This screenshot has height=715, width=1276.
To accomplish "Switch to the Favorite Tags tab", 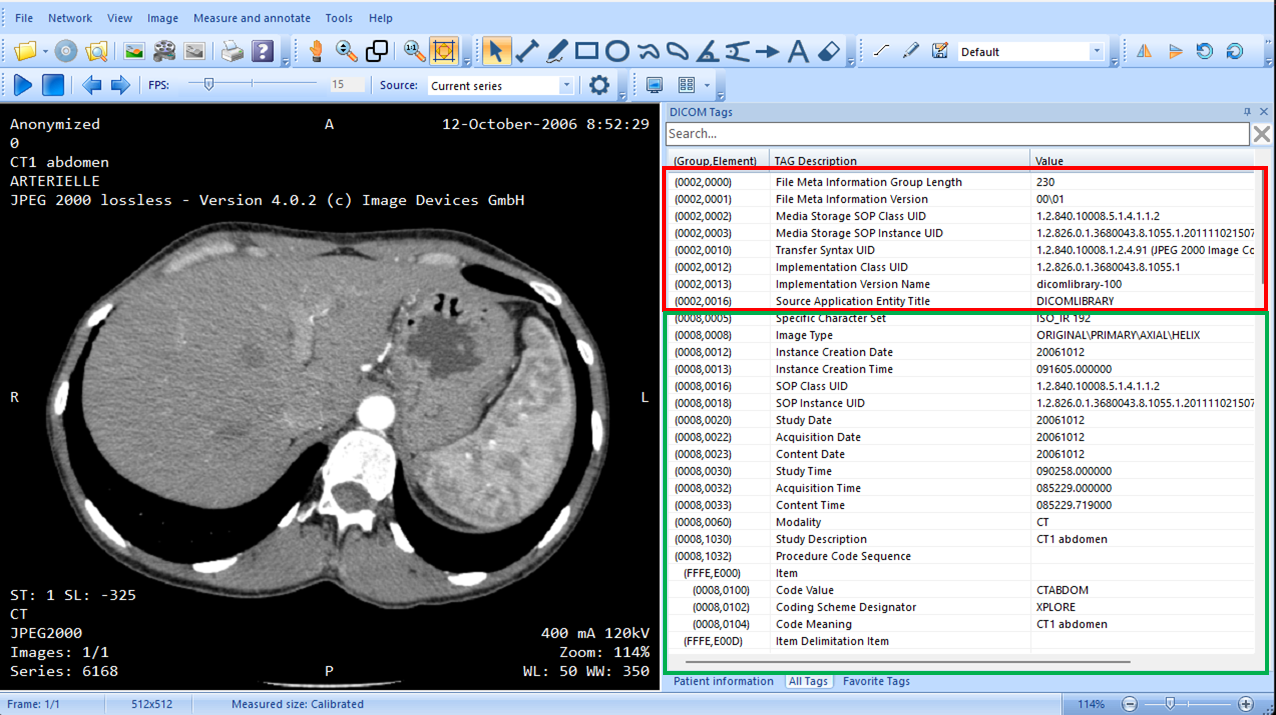I will pyautogui.click(x=876, y=681).
